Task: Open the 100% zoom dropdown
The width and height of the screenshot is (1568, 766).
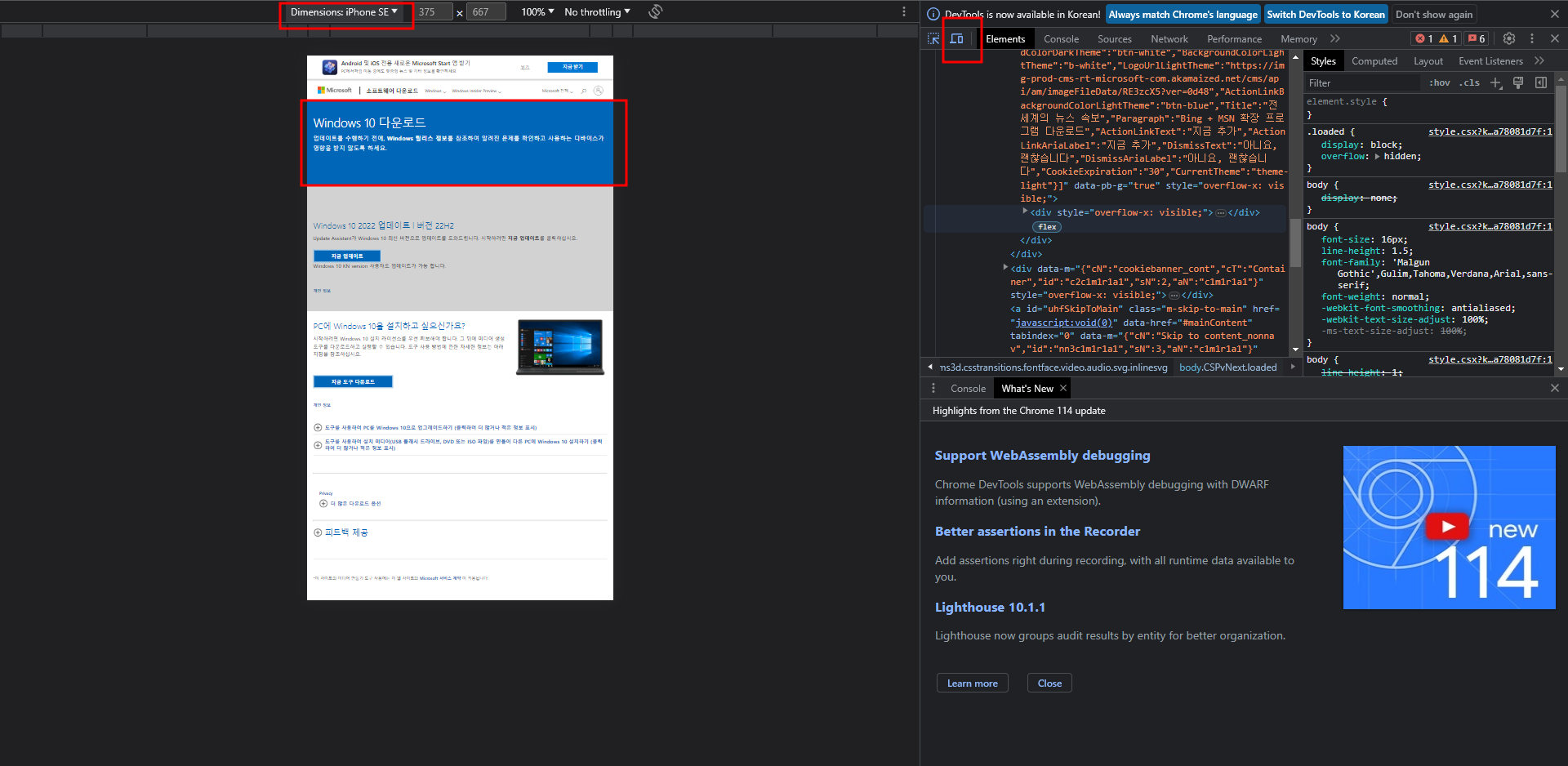Action: (537, 12)
